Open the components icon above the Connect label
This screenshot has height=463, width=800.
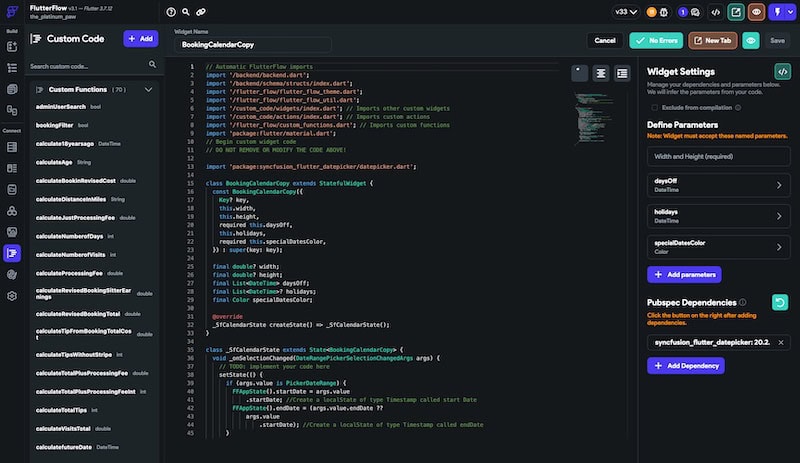tap(12, 110)
